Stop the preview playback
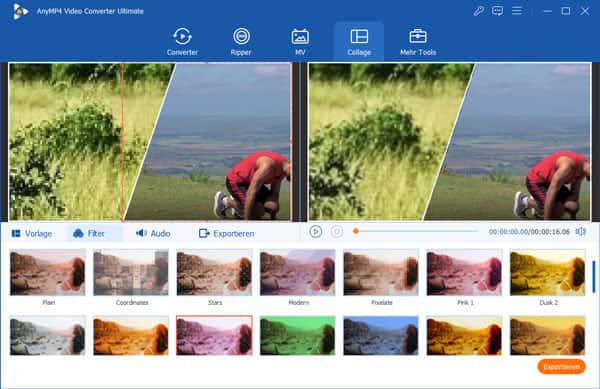600x389 pixels. click(337, 231)
